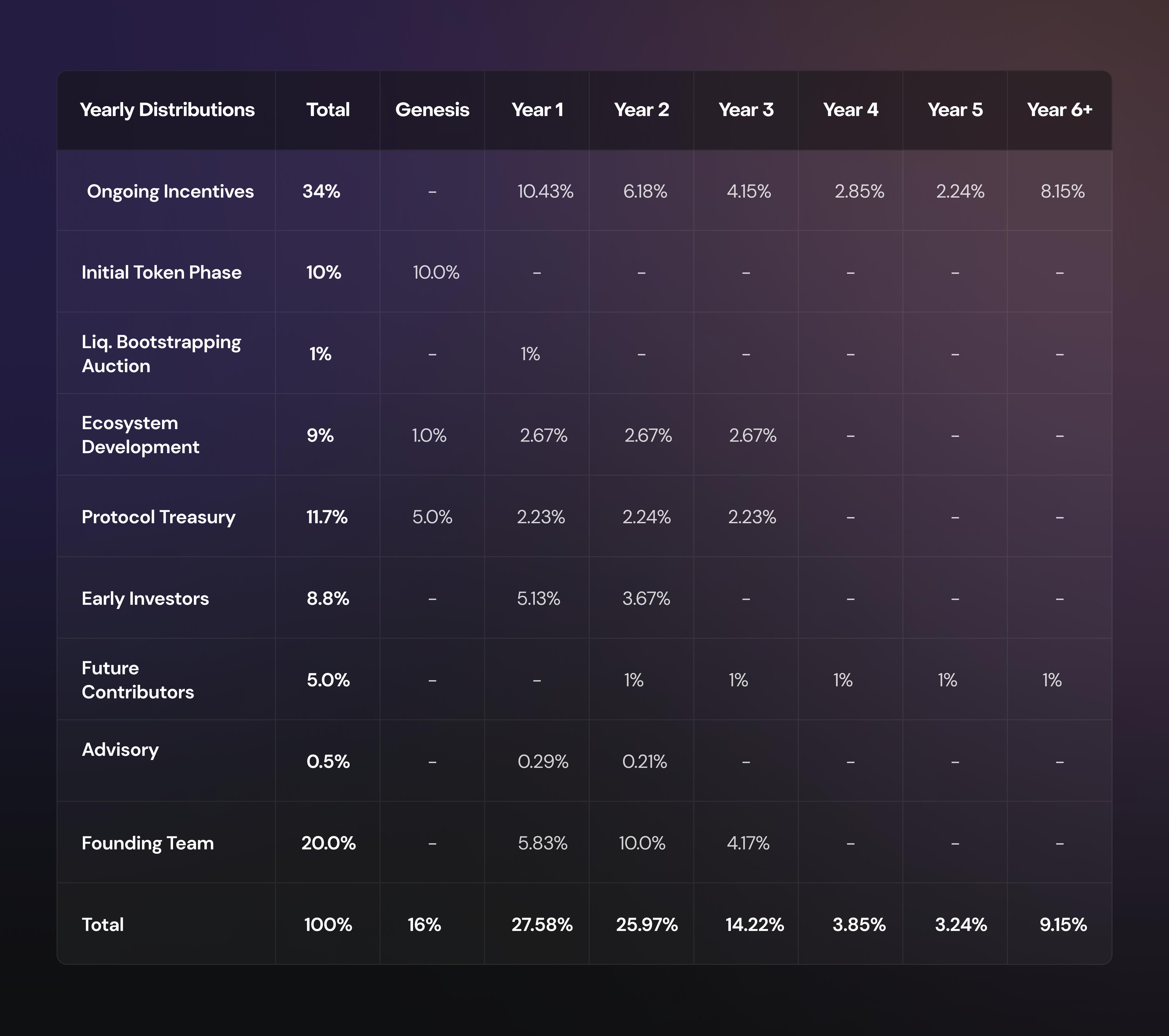Viewport: 1169px width, 1036px height.
Task: Select the Protocol Treasury 11.7% total
Action: [x=327, y=517]
